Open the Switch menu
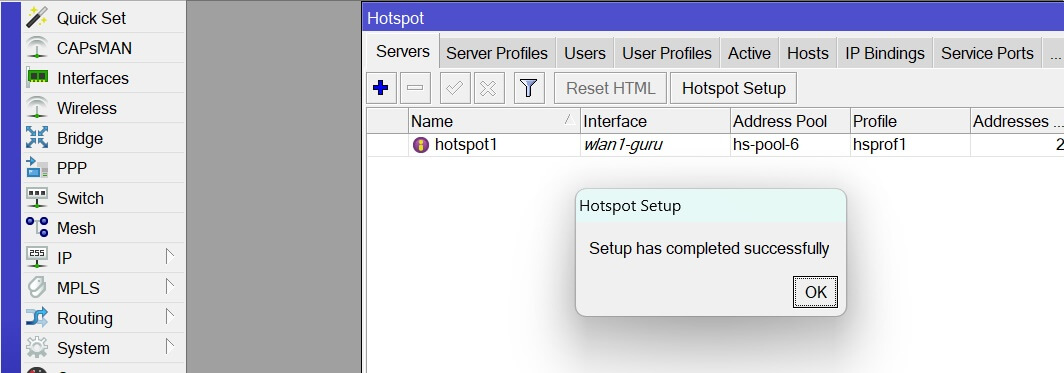The width and height of the screenshot is (1064, 373). (x=103, y=198)
